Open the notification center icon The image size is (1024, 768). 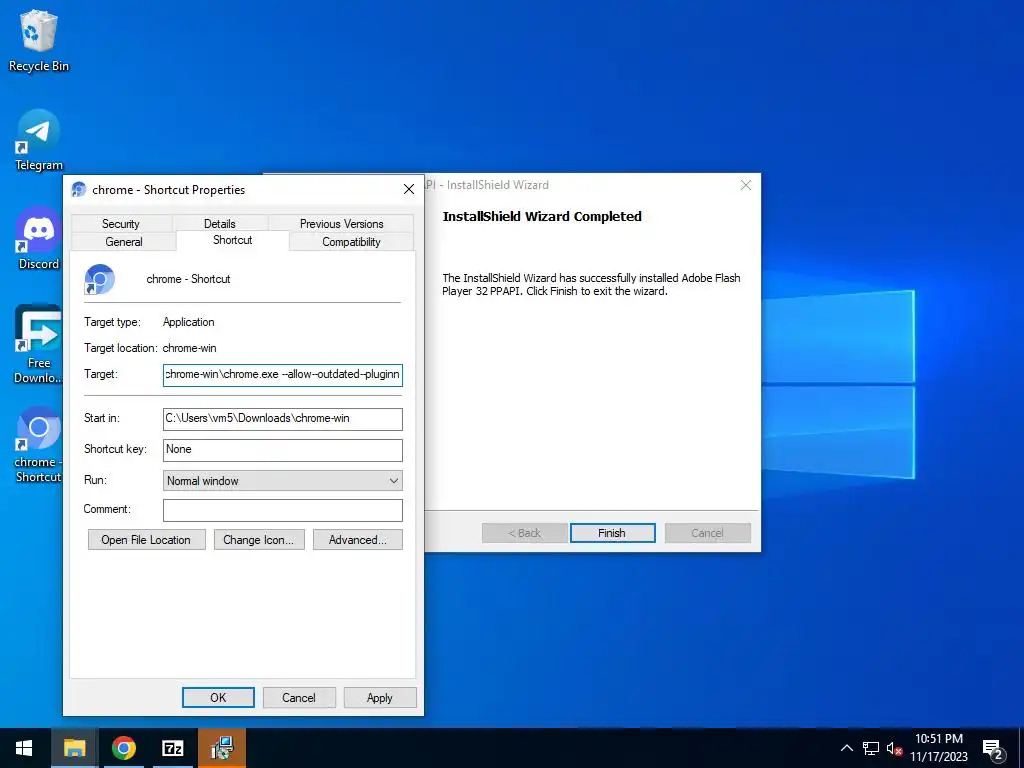coord(993,749)
